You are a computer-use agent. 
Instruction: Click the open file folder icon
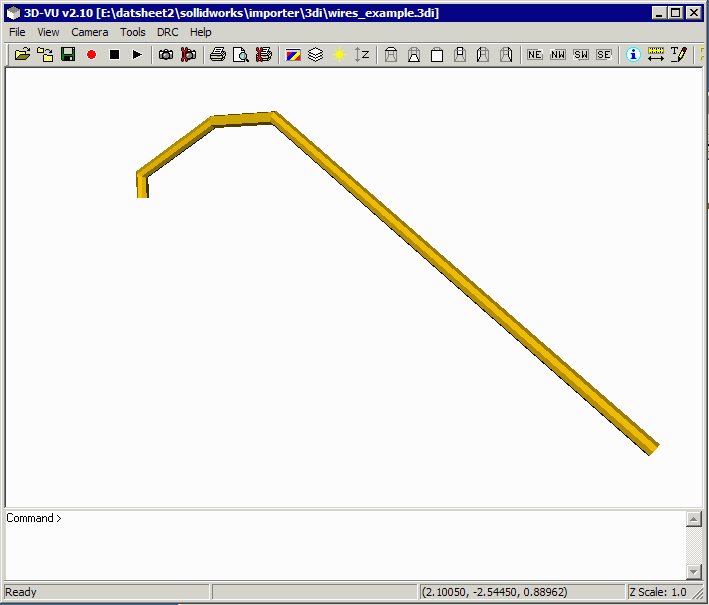coord(22,54)
